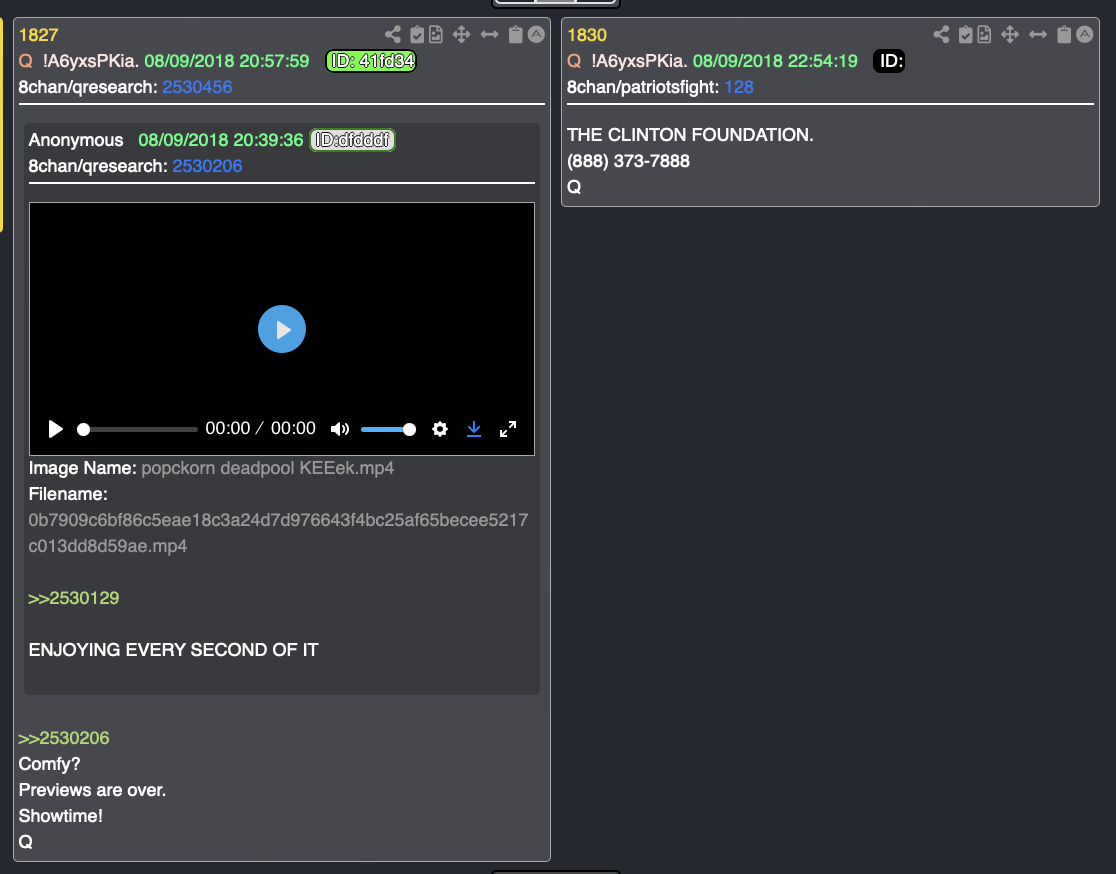This screenshot has height=874, width=1116.
Task: Open video settings with the gear icon
Action: coord(440,429)
